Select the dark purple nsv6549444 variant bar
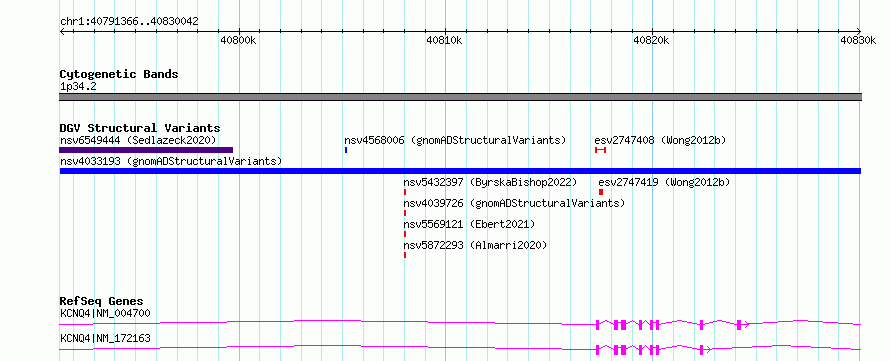 146,150
